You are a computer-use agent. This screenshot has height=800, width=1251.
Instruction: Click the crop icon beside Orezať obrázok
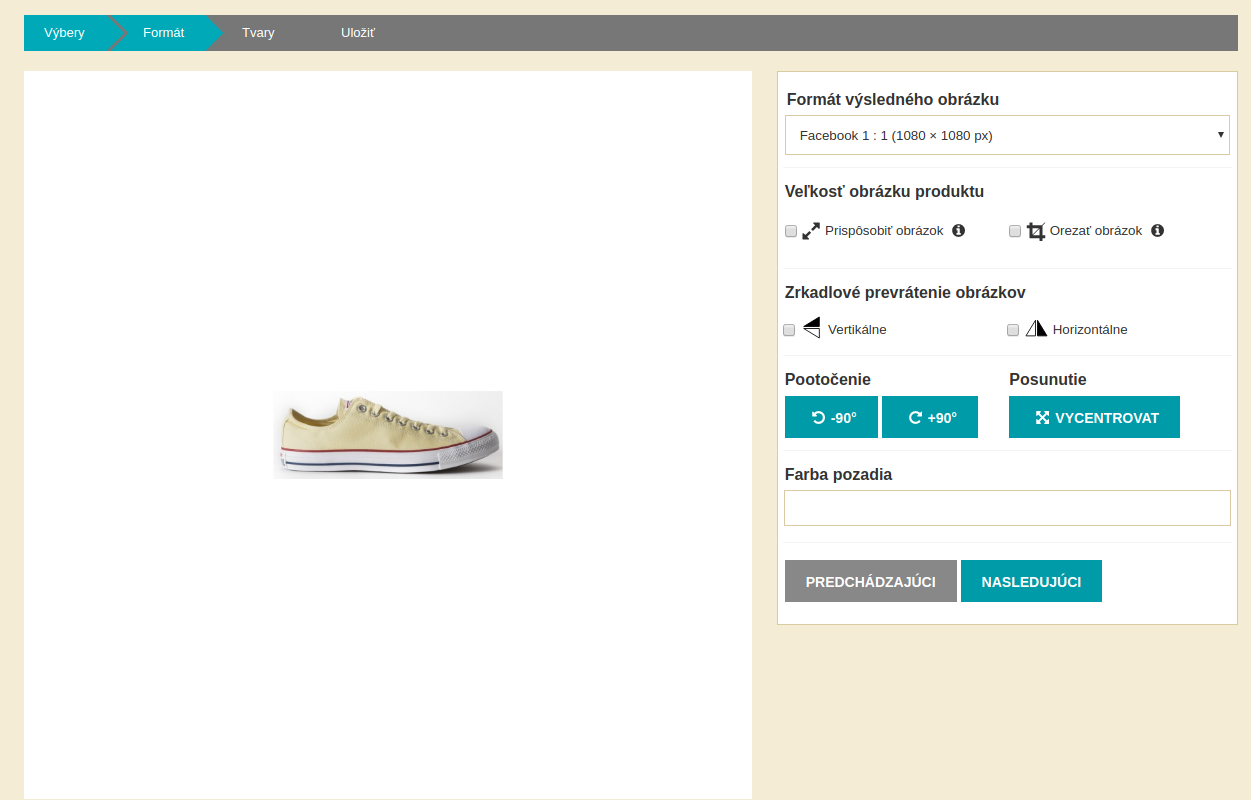click(1036, 231)
